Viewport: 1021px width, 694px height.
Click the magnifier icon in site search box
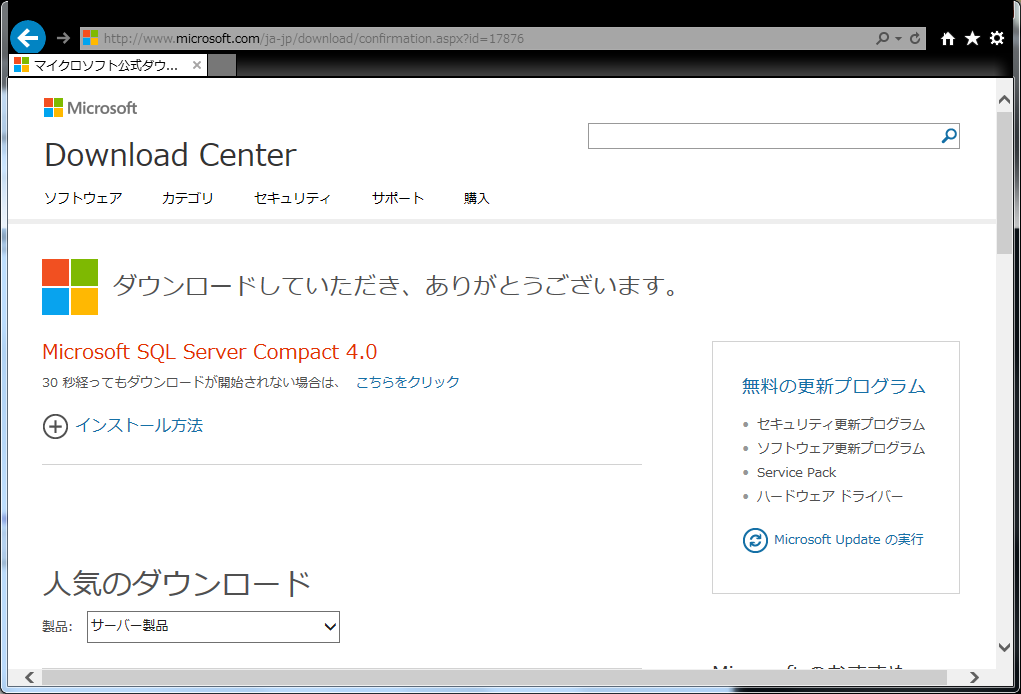949,136
